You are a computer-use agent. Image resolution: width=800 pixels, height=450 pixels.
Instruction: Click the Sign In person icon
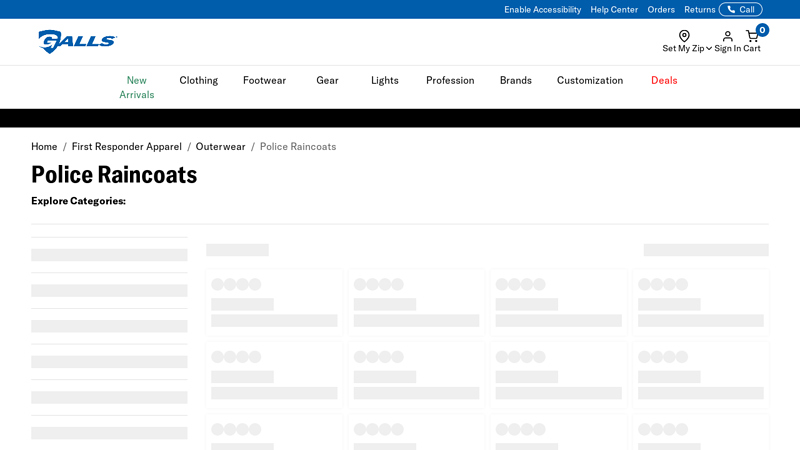[727, 36]
